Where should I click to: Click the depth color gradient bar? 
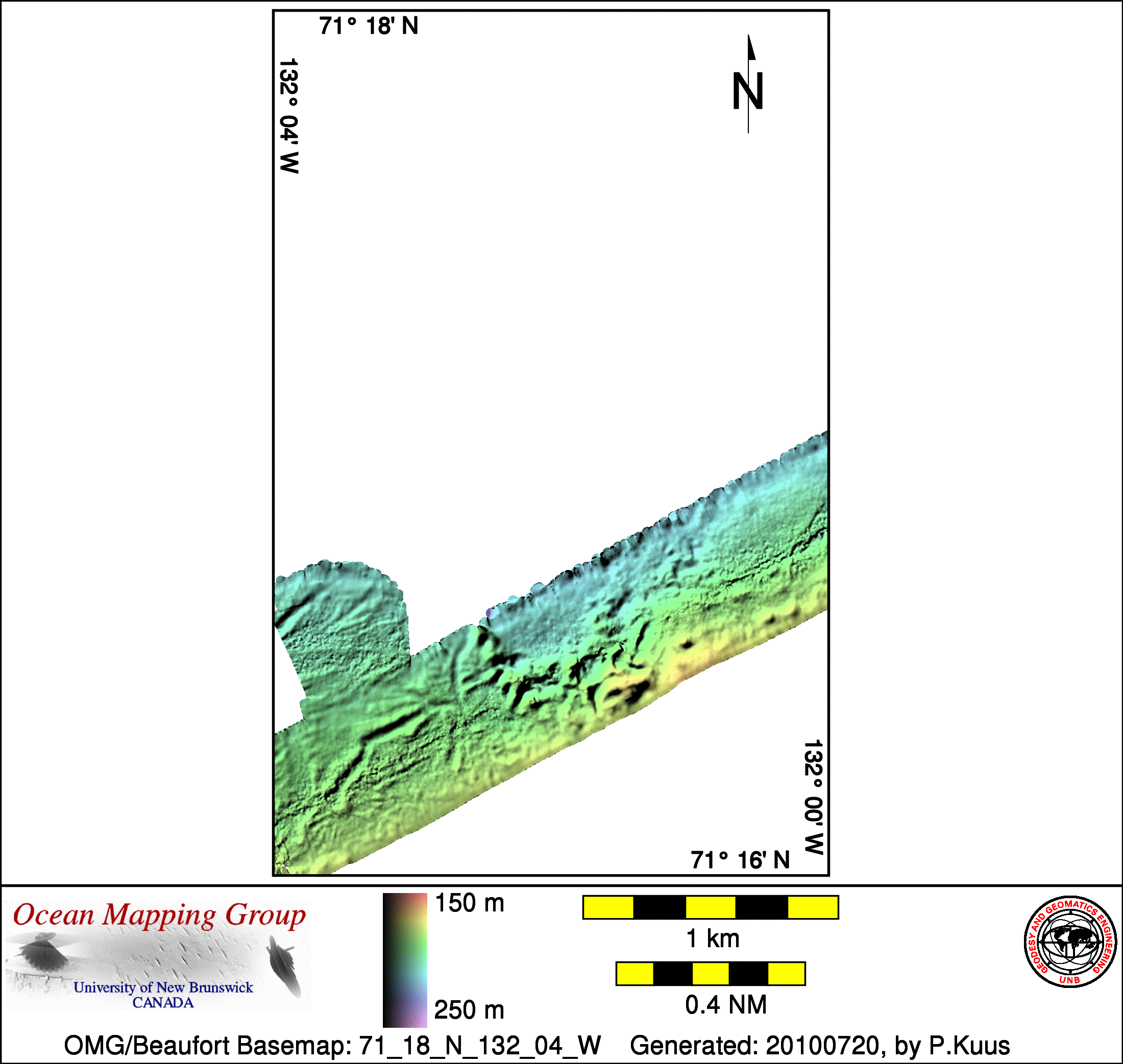coord(404,961)
